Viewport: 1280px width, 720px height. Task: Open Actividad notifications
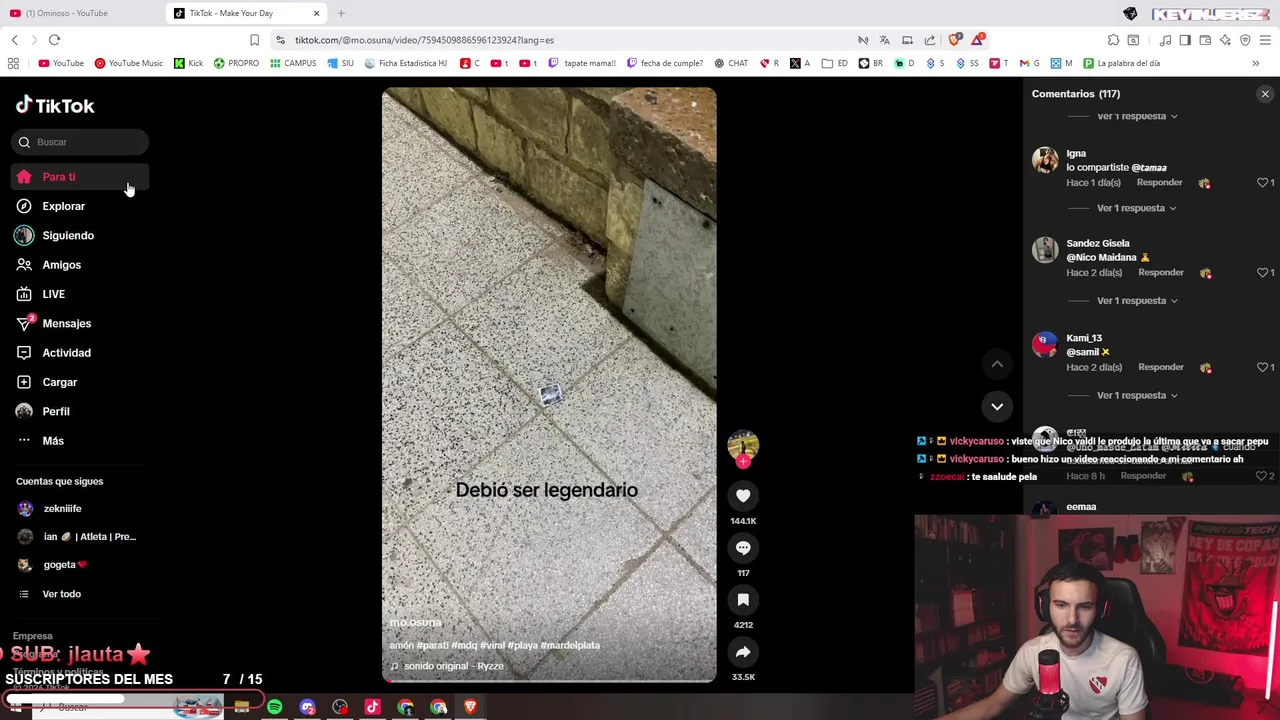66,353
